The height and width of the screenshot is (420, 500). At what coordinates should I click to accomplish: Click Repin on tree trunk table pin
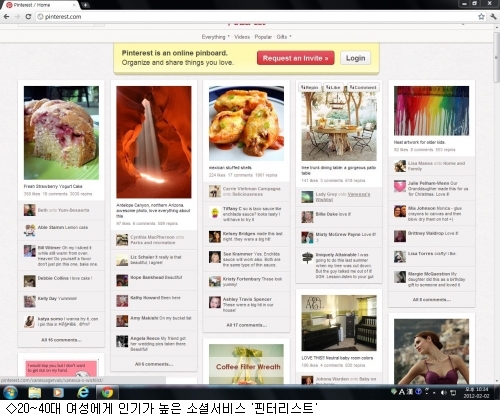pos(310,87)
